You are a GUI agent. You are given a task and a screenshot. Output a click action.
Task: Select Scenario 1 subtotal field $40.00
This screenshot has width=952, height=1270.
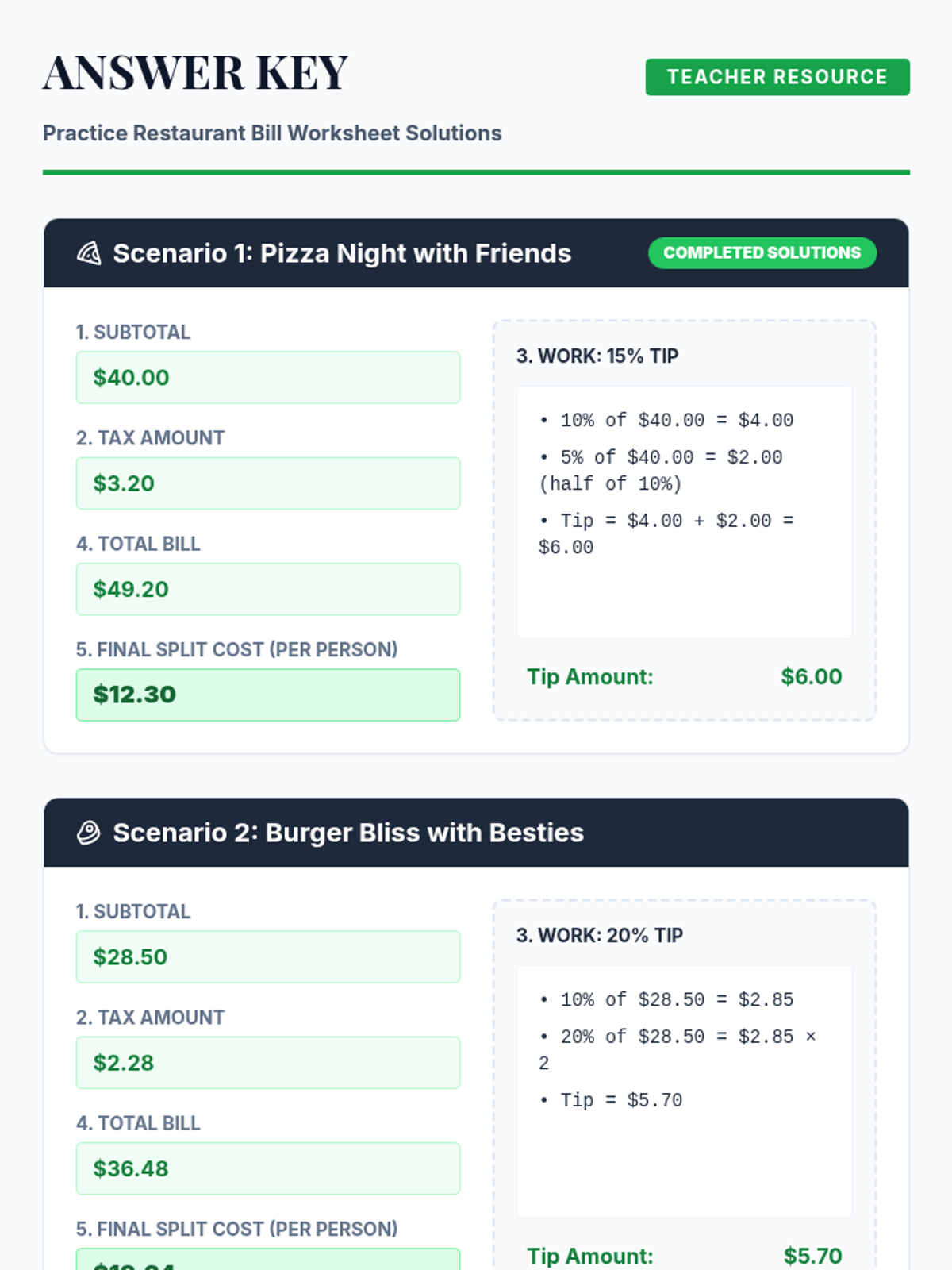[267, 378]
